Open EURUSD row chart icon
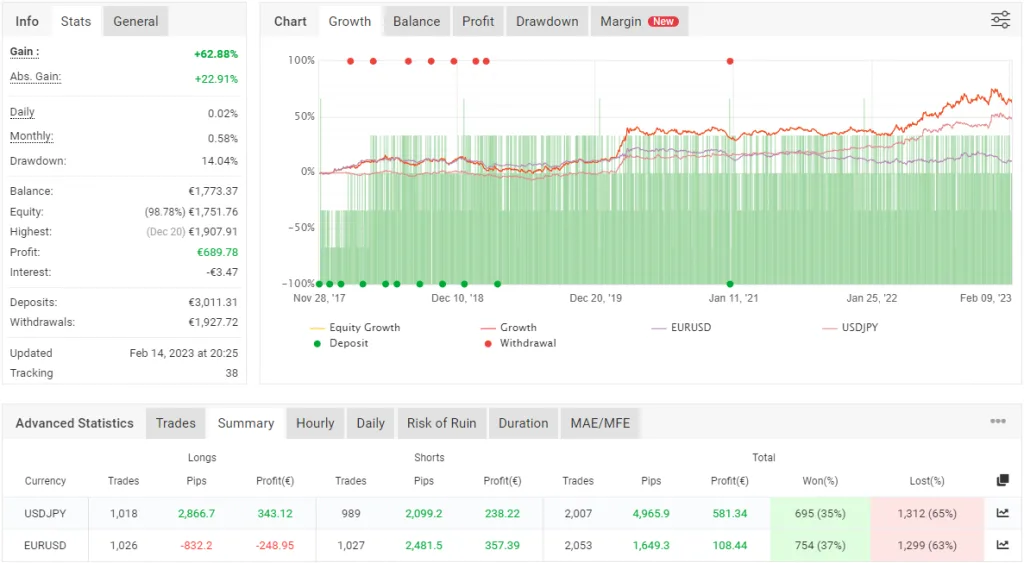This screenshot has height=563, width=1024. pos(1002,545)
